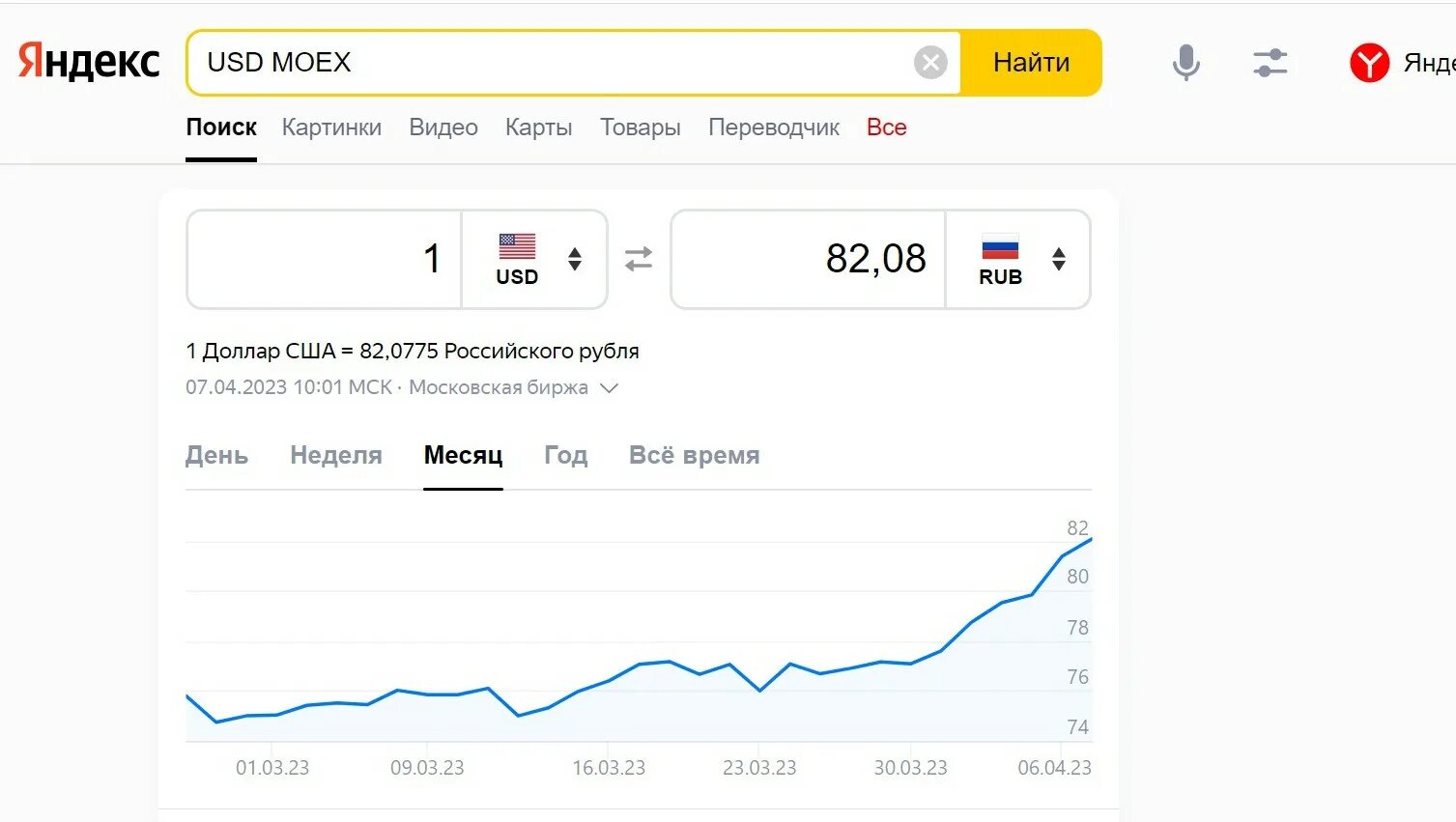
Task: Show the chart for Всё время
Action: (694, 455)
